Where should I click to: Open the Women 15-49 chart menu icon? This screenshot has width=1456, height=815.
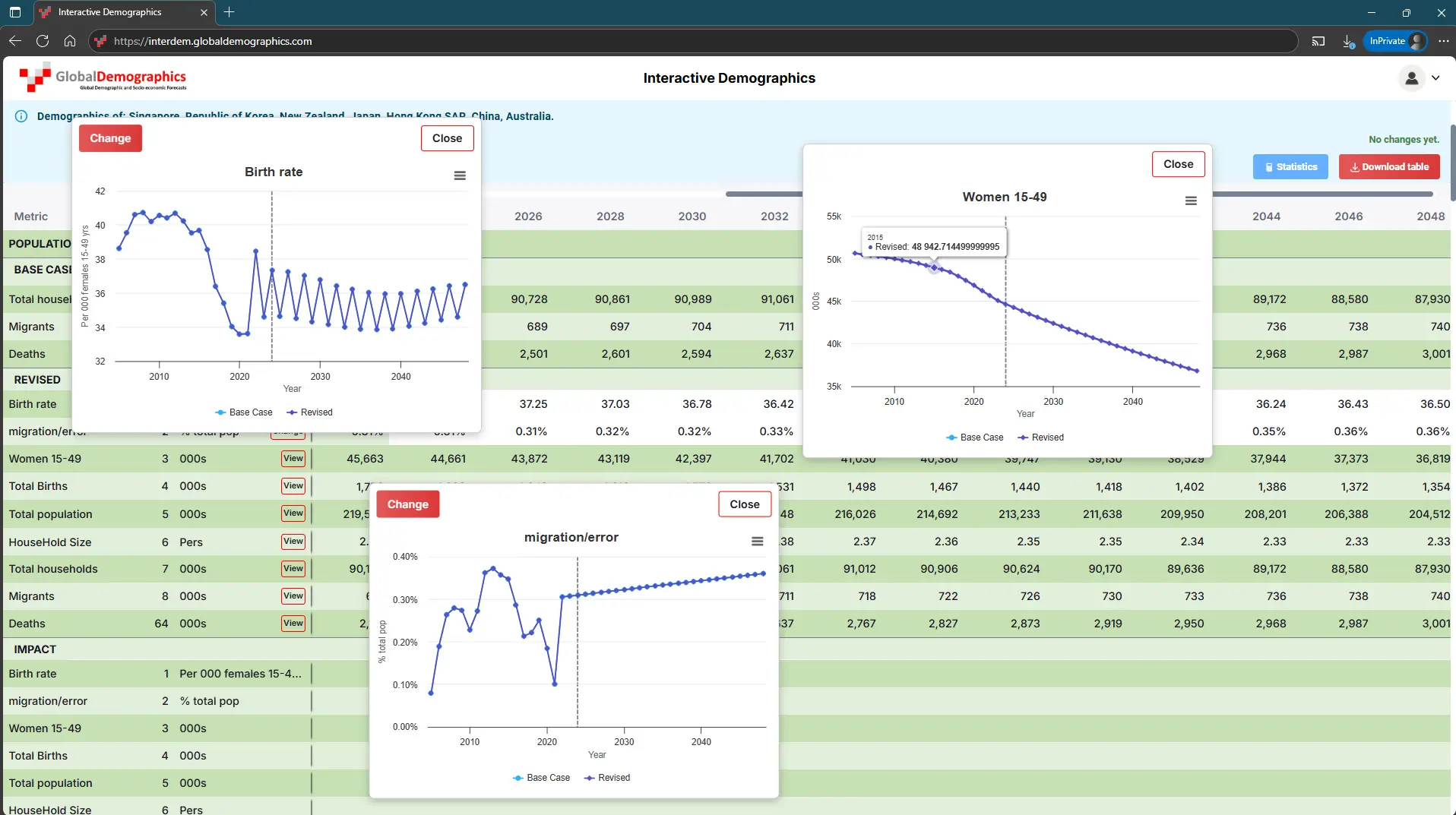(1191, 201)
